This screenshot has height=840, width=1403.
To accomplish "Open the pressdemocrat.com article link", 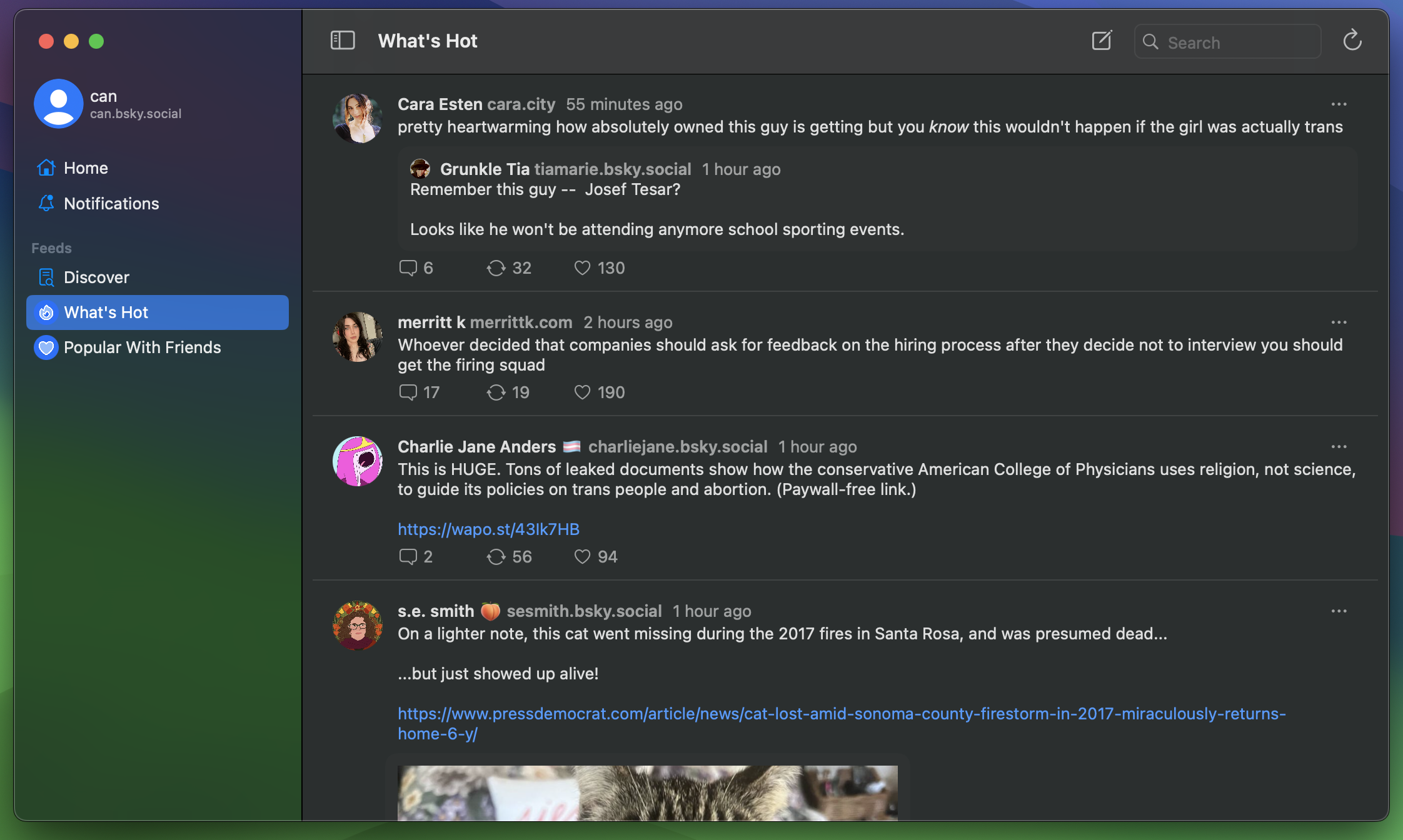I will click(x=841, y=714).
